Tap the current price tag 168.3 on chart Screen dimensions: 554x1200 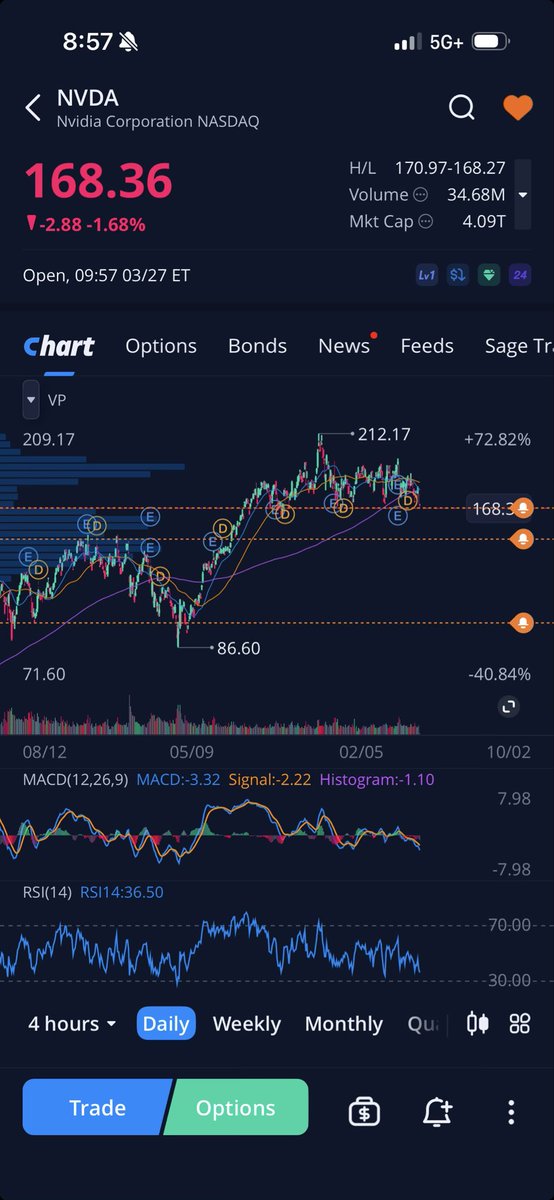[492, 509]
